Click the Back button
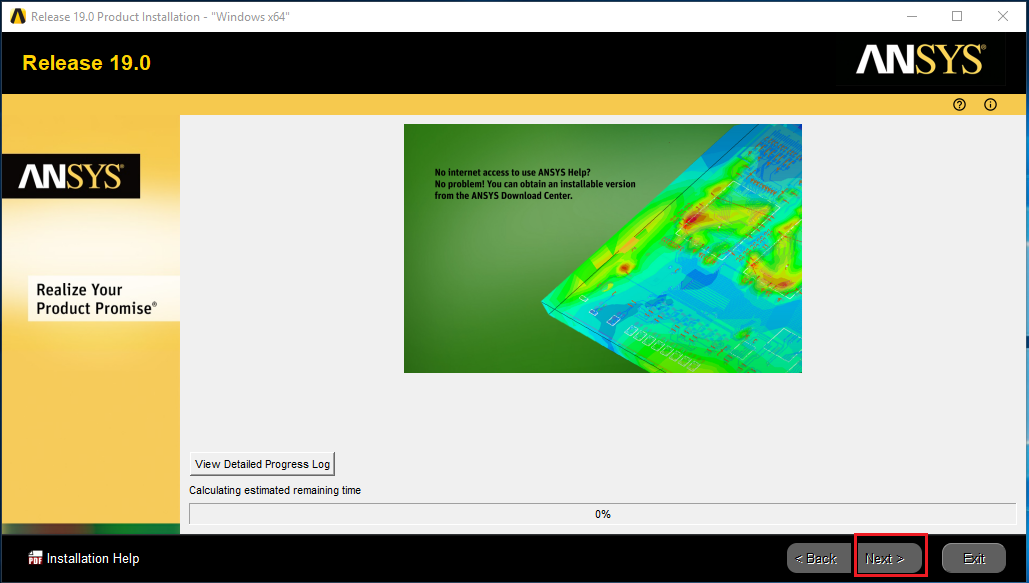This screenshot has width=1029, height=583. [818, 559]
